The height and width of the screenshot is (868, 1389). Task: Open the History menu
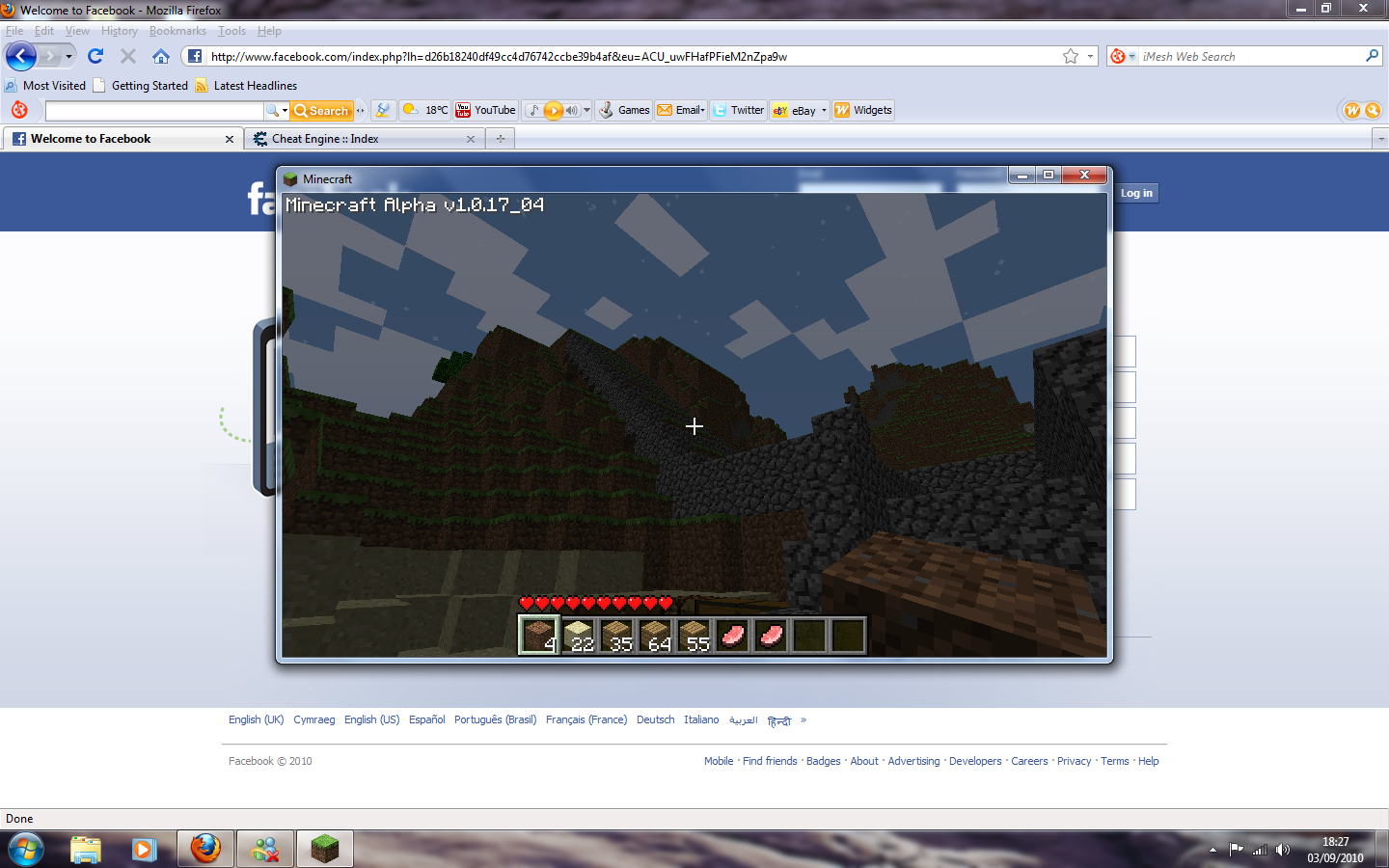click(120, 31)
